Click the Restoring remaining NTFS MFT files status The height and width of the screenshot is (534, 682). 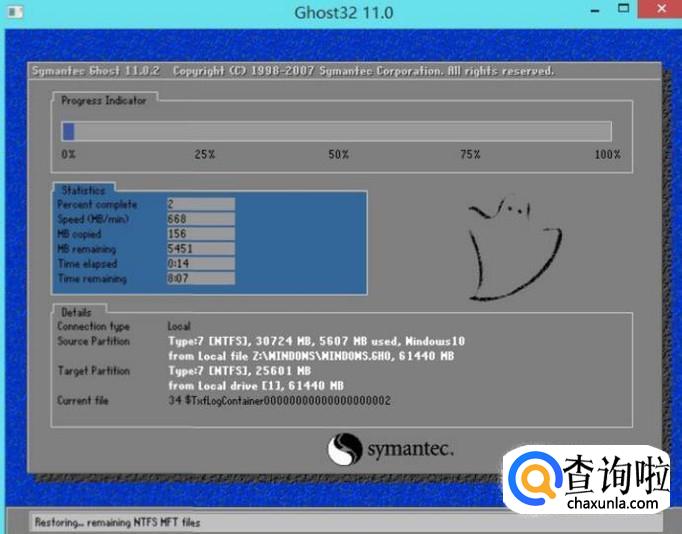point(117,522)
